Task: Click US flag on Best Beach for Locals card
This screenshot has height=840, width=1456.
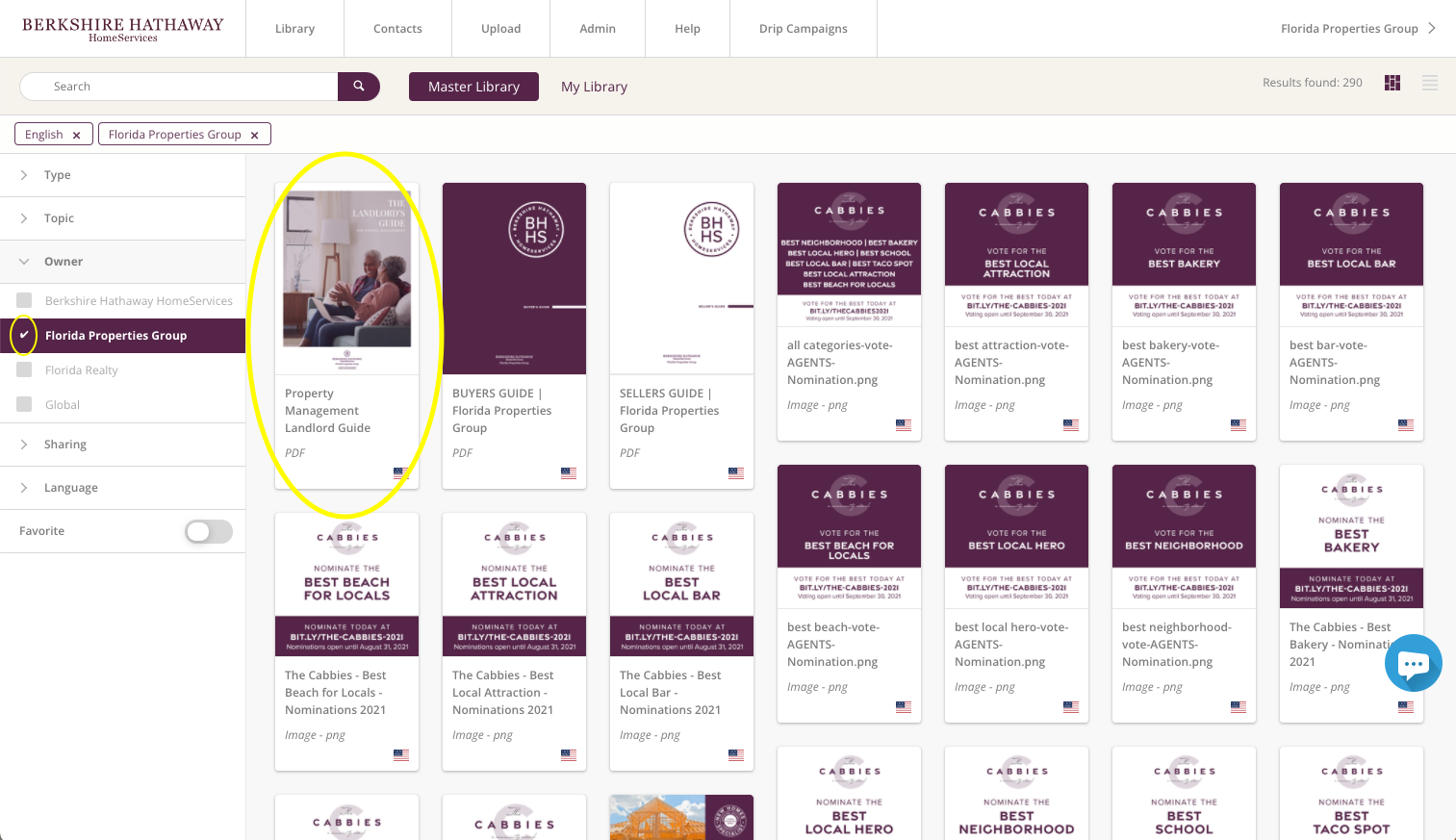Action: pyautogui.click(x=401, y=754)
